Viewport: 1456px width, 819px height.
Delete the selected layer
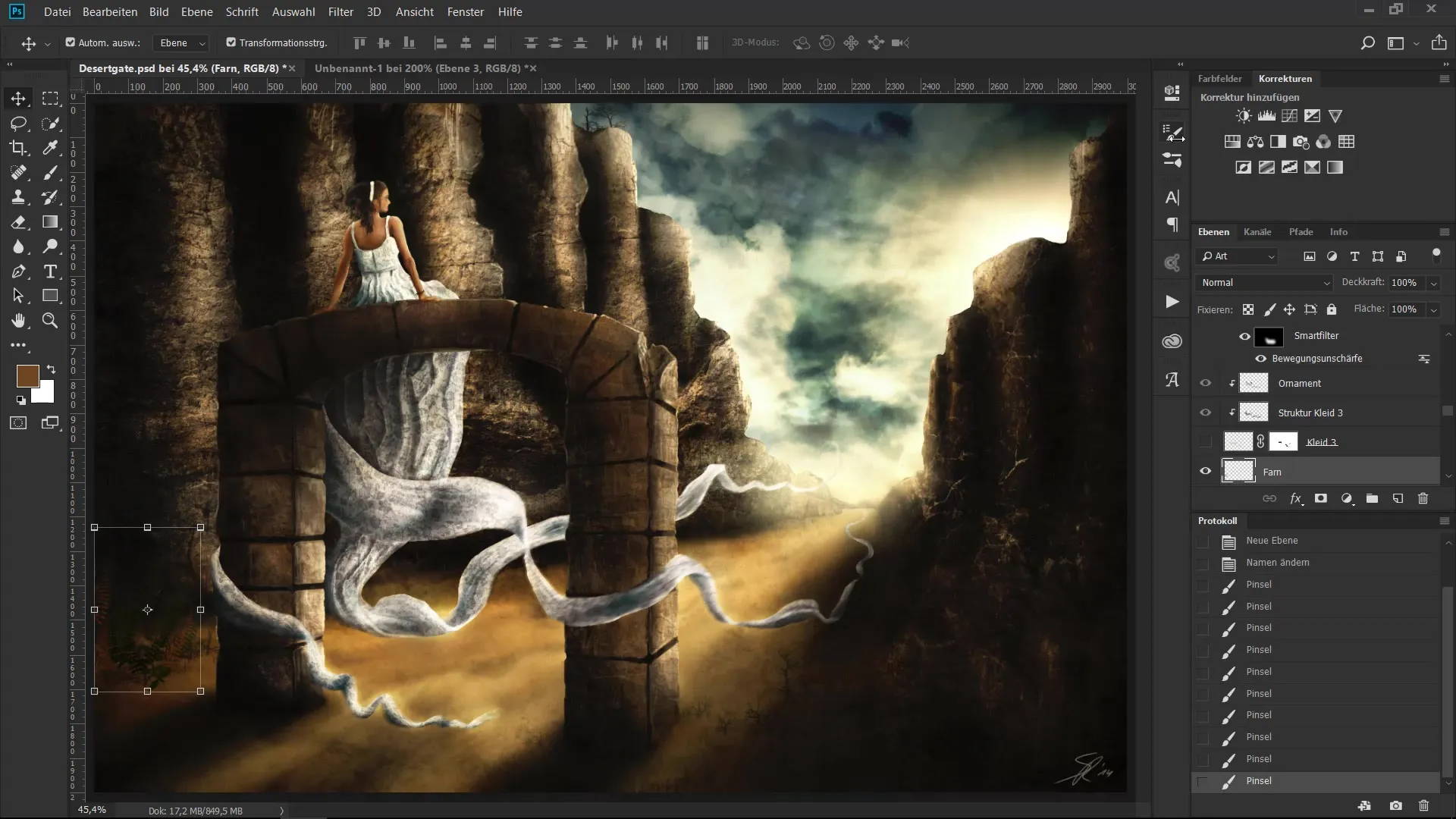click(x=1423, y=498)
